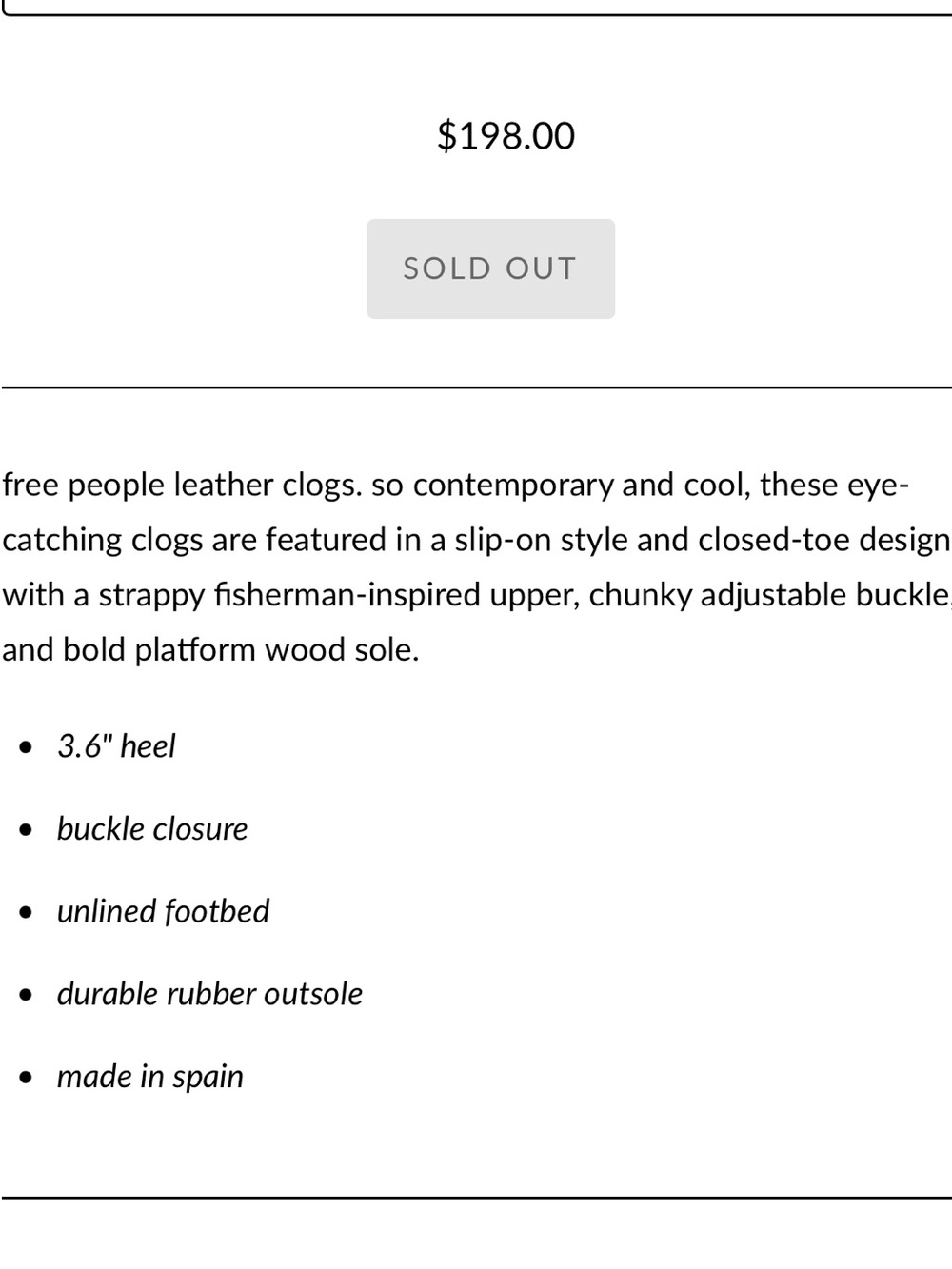Click the unlined footbed list item
Viewport: 952px width, 1269px height.
163,912
